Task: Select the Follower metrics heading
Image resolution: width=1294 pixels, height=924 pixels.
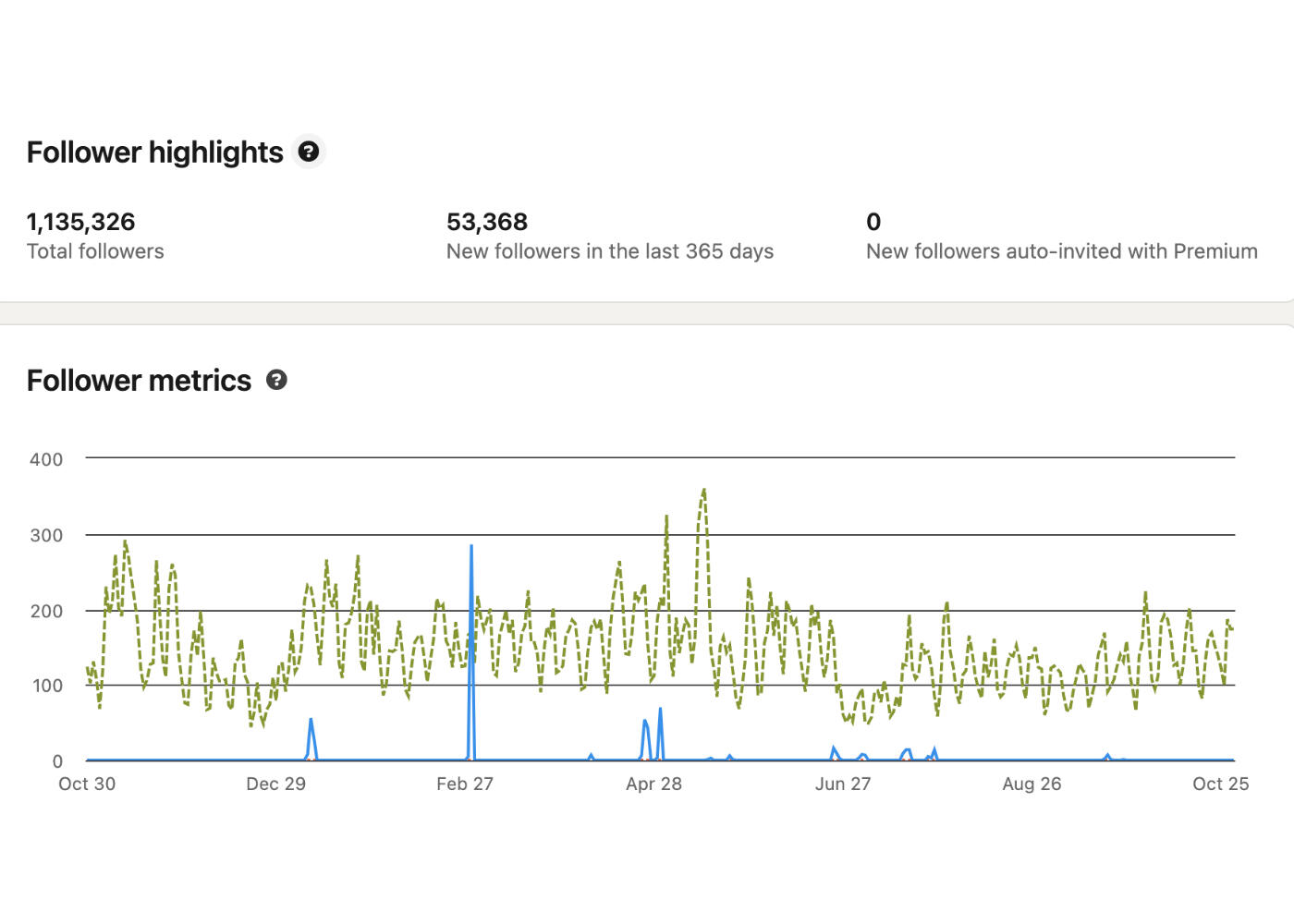Action: pyautogui.click(x=140, y=380)
